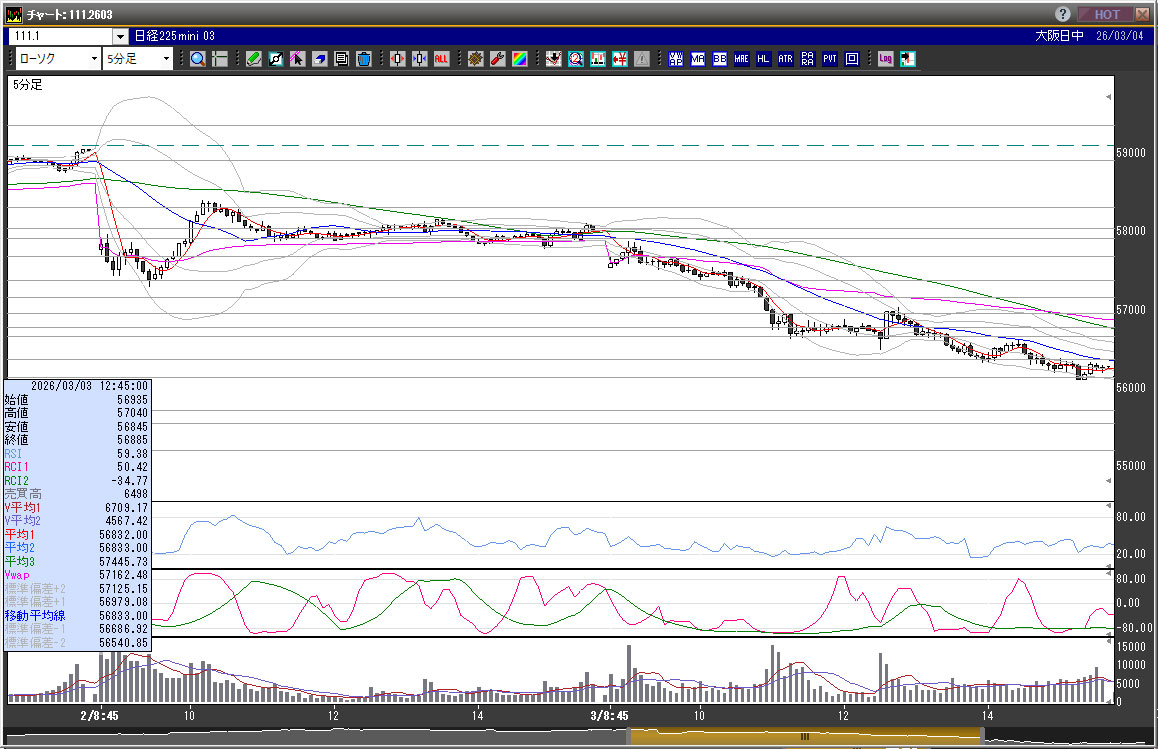Click the eraser tool icon
The image size is (1158, 749).
point(320,59)
